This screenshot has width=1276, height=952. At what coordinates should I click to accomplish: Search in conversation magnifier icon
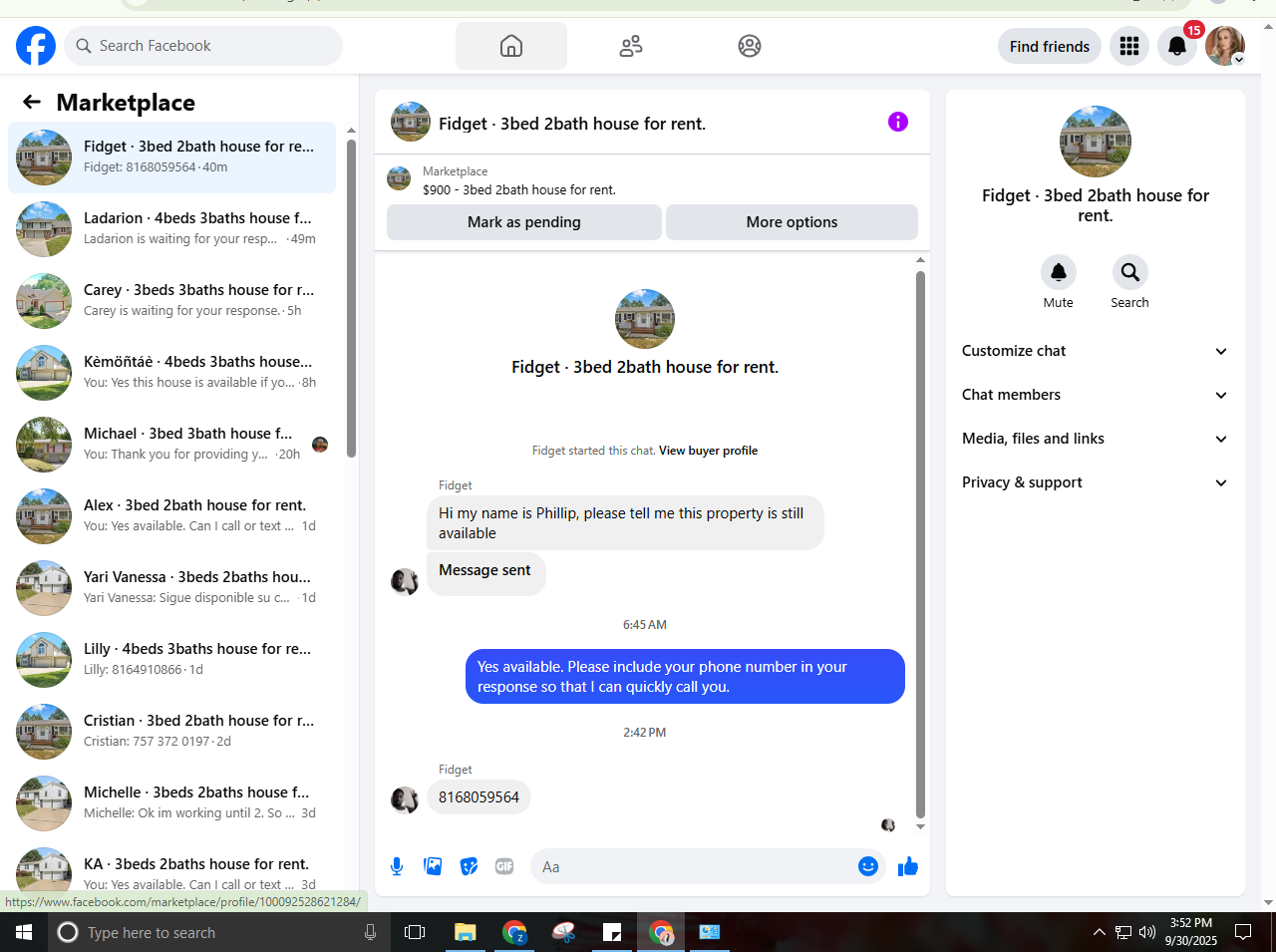point(1130,272)
